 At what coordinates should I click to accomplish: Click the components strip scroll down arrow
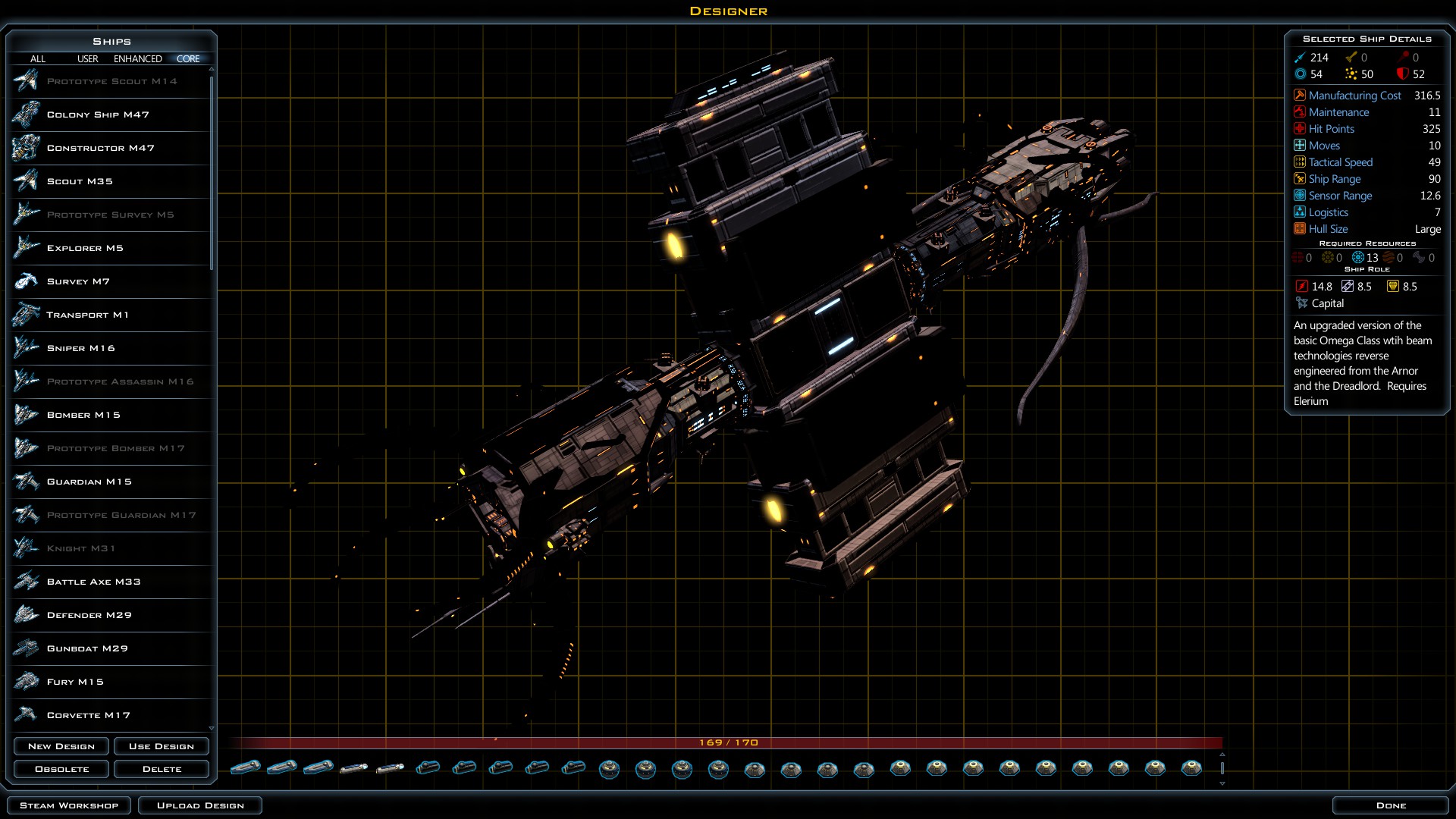[x=1222, y=783]
